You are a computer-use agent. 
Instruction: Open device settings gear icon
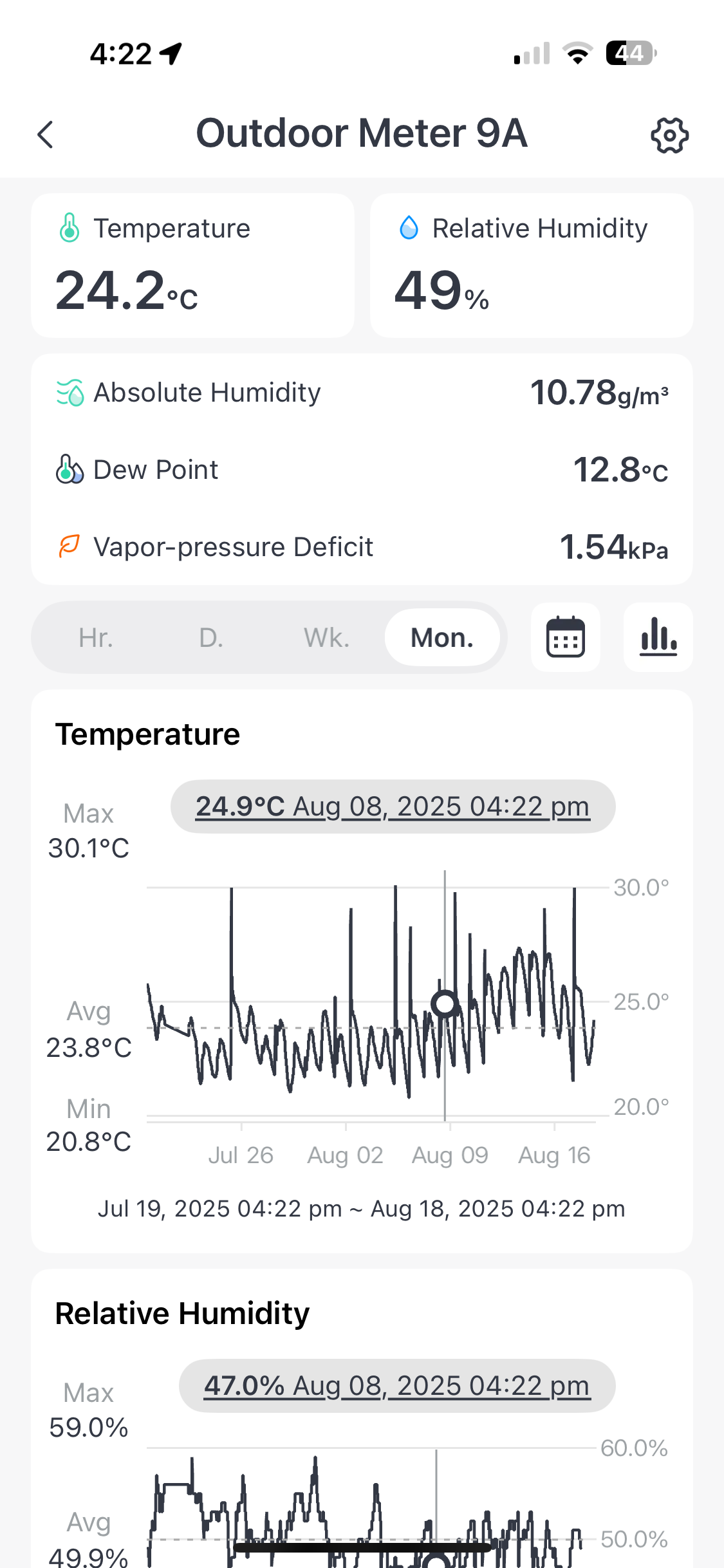(669, 135)
